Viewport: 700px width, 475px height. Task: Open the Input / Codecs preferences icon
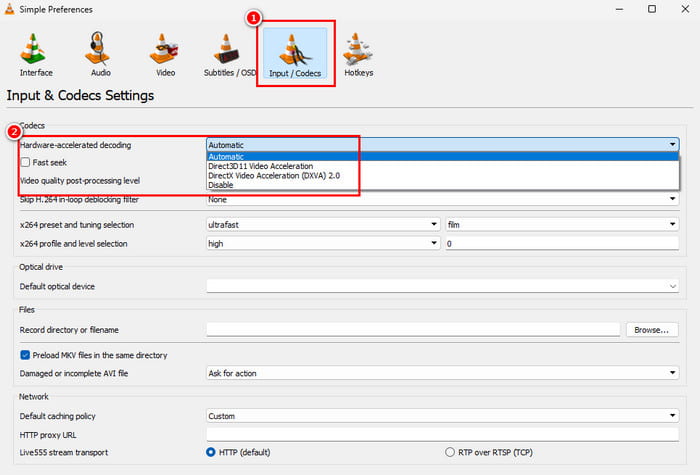295,54
